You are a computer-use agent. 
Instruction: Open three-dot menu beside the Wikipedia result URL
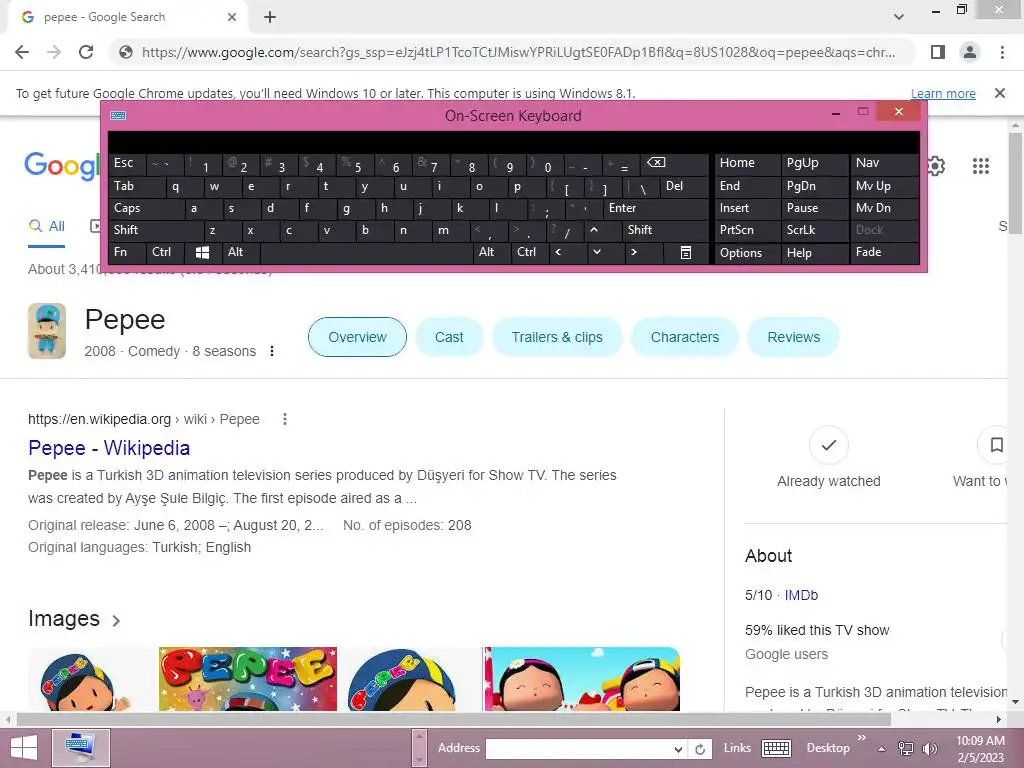tap(285, 419)
